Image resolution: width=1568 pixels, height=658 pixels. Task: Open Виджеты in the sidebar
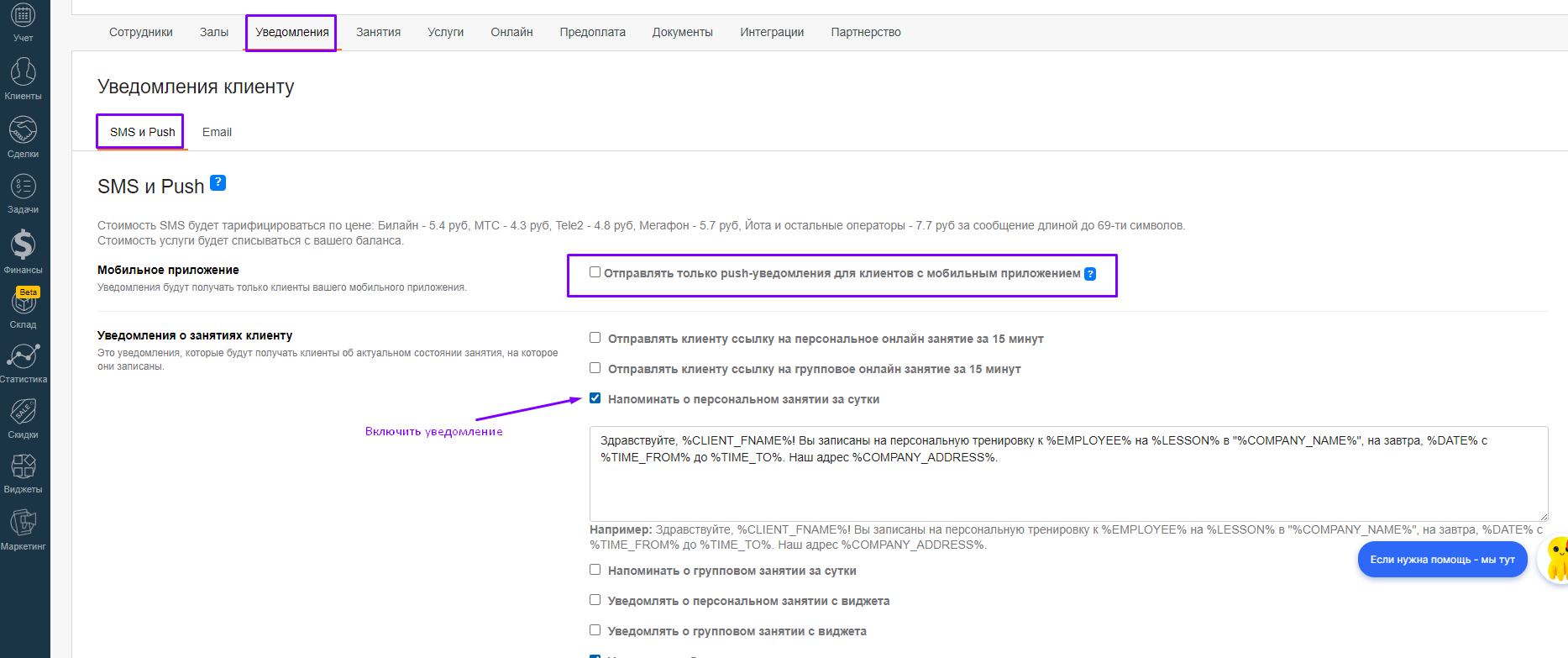click(23, 472)
